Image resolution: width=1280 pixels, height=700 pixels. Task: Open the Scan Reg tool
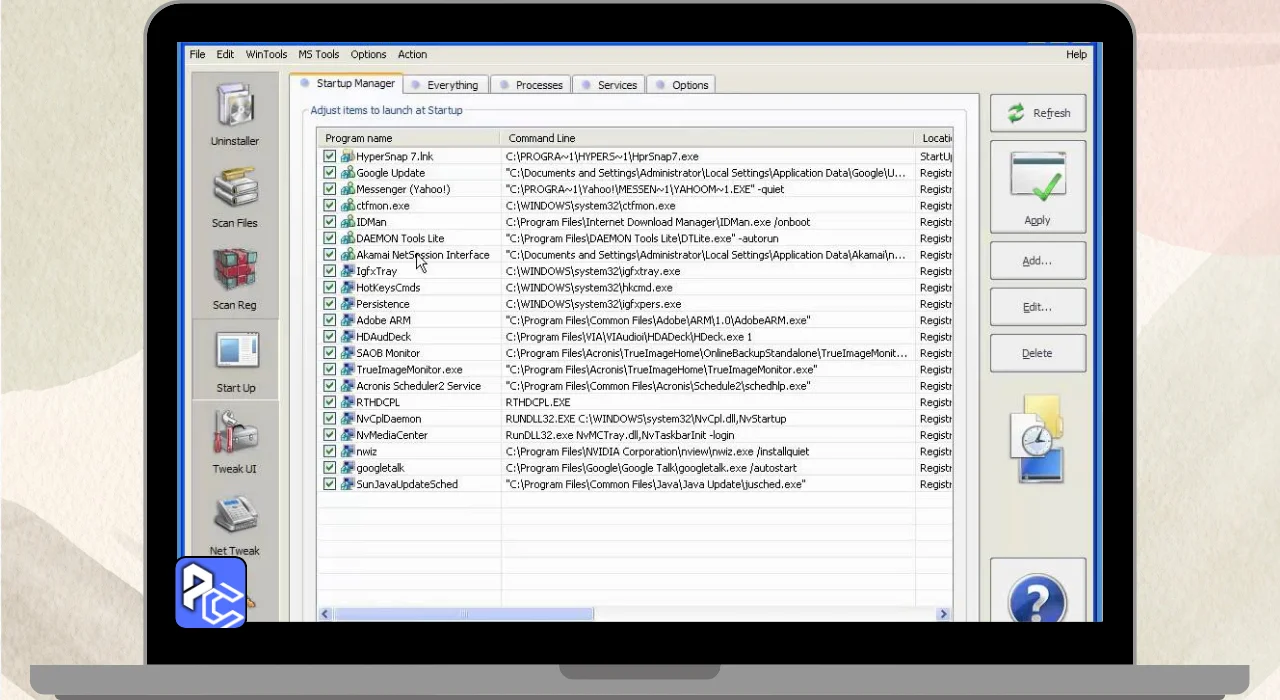click(235, 270)
